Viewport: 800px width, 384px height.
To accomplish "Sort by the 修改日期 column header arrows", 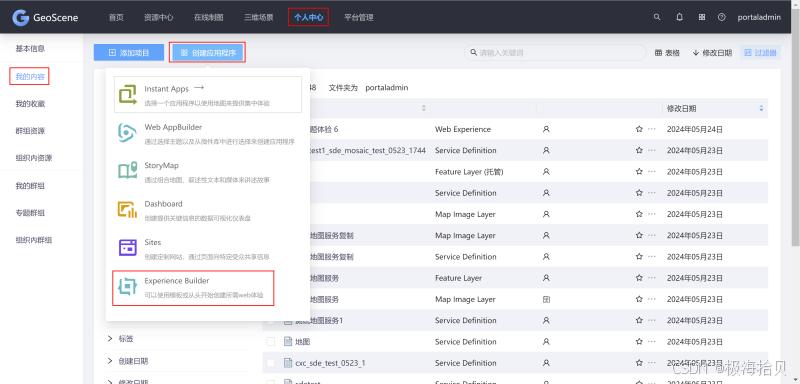I will point(761,108).
